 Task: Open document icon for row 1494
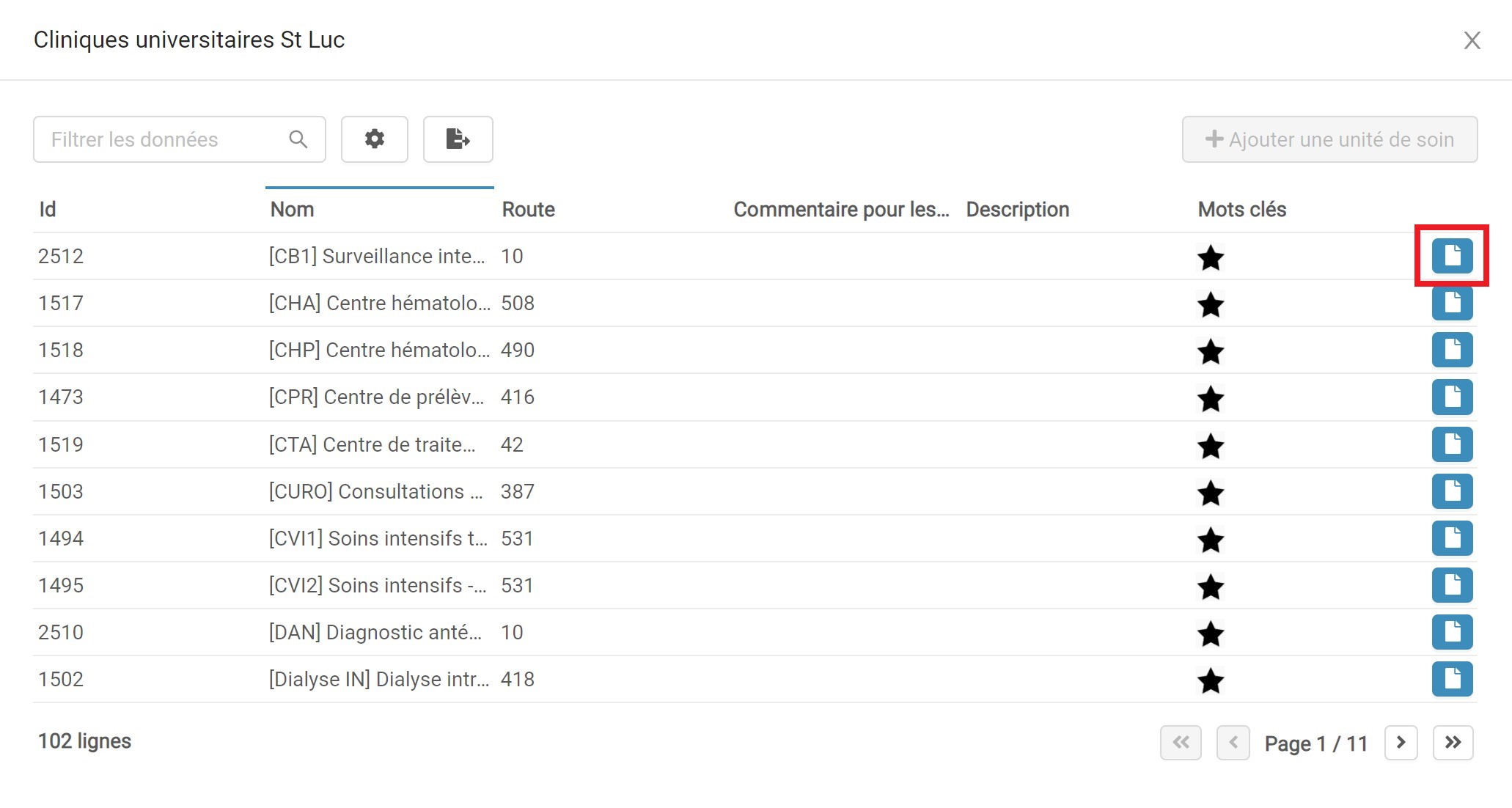tap(1452, 538)
